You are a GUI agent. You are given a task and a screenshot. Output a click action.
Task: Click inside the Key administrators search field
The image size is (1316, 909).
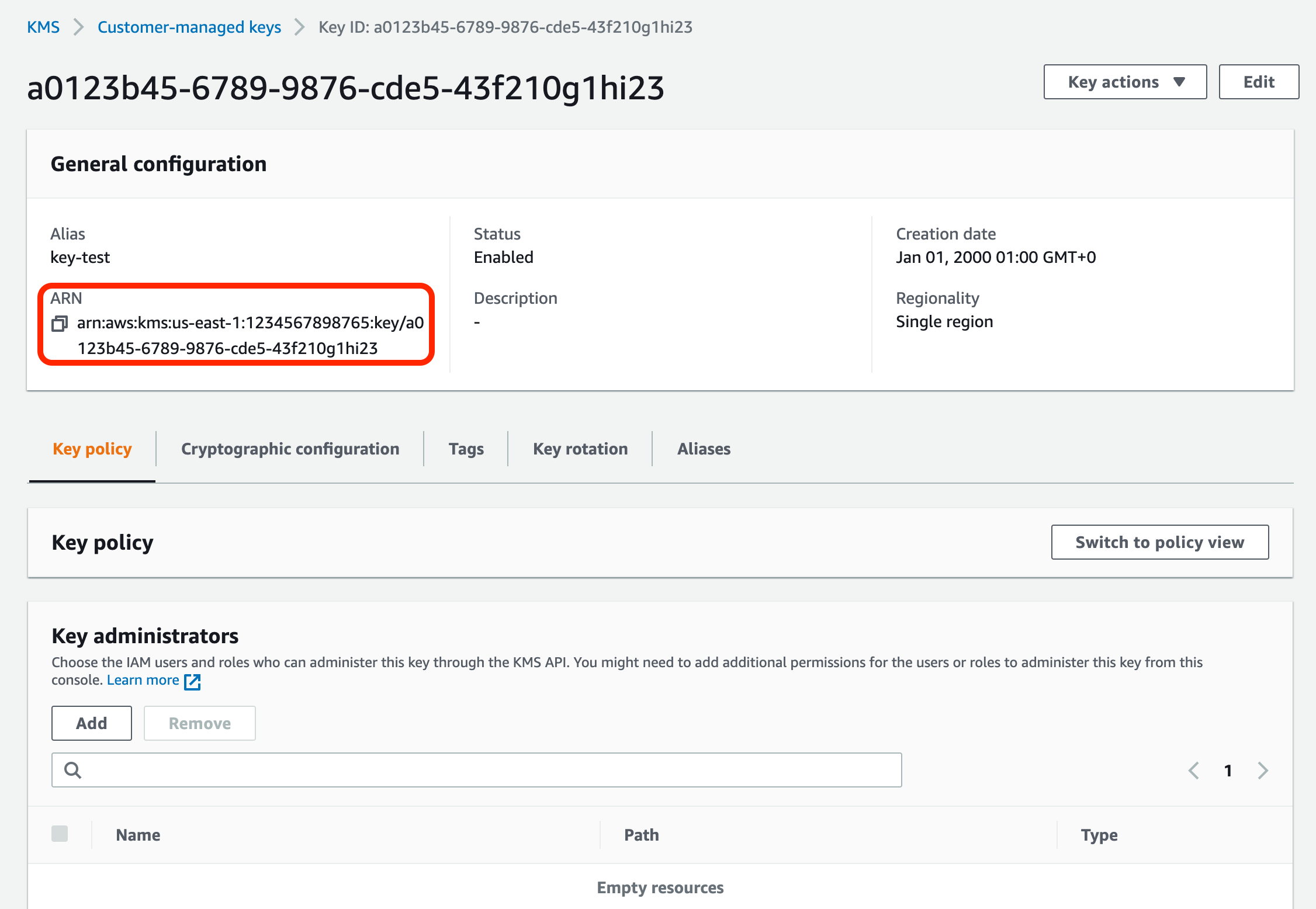pos(467,770)
